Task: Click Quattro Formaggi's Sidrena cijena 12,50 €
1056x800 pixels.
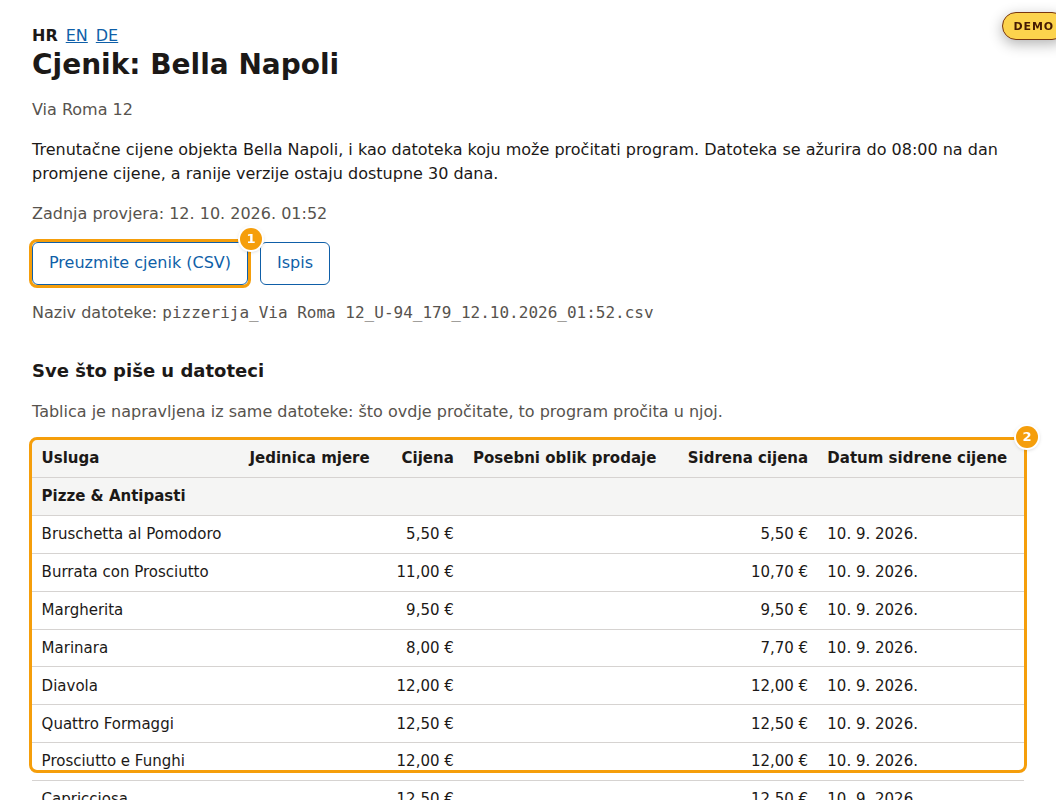Action: tap(779, 724)
